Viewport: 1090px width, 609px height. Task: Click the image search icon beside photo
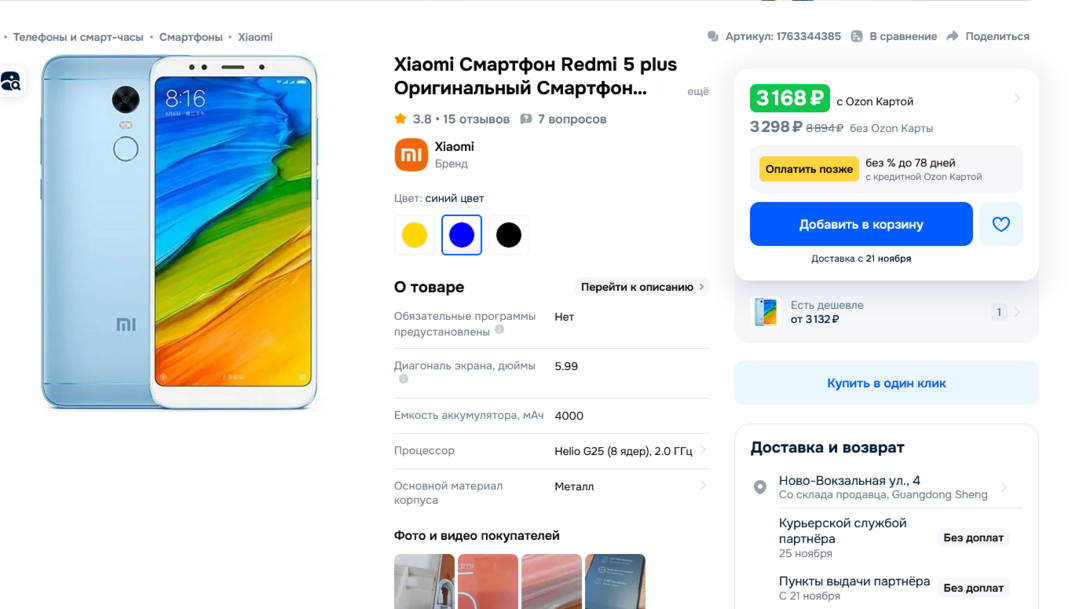[11, 82]
